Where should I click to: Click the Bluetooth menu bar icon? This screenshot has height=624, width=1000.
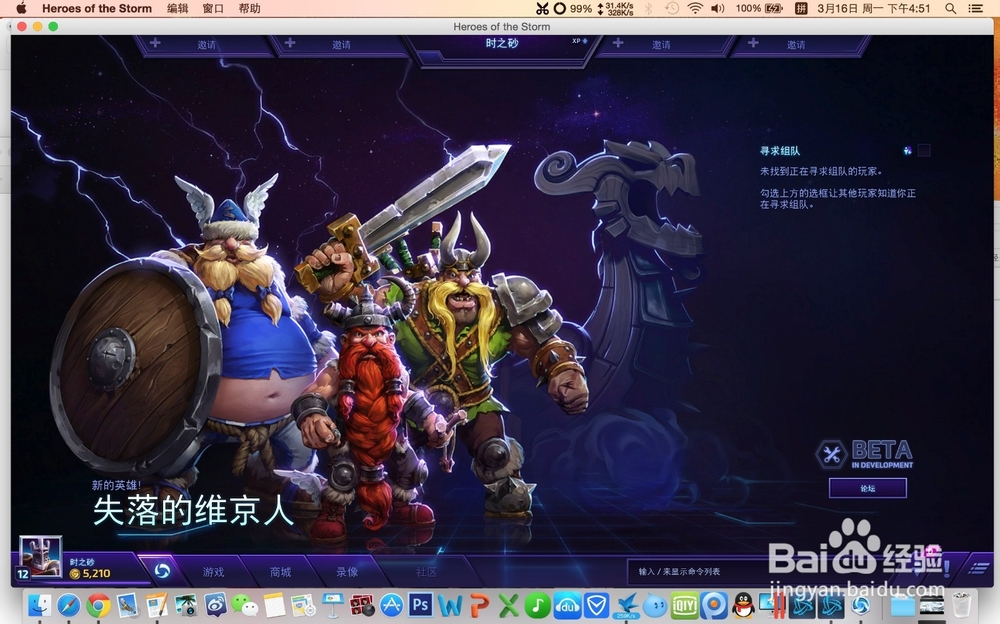(x=649, y=8)
